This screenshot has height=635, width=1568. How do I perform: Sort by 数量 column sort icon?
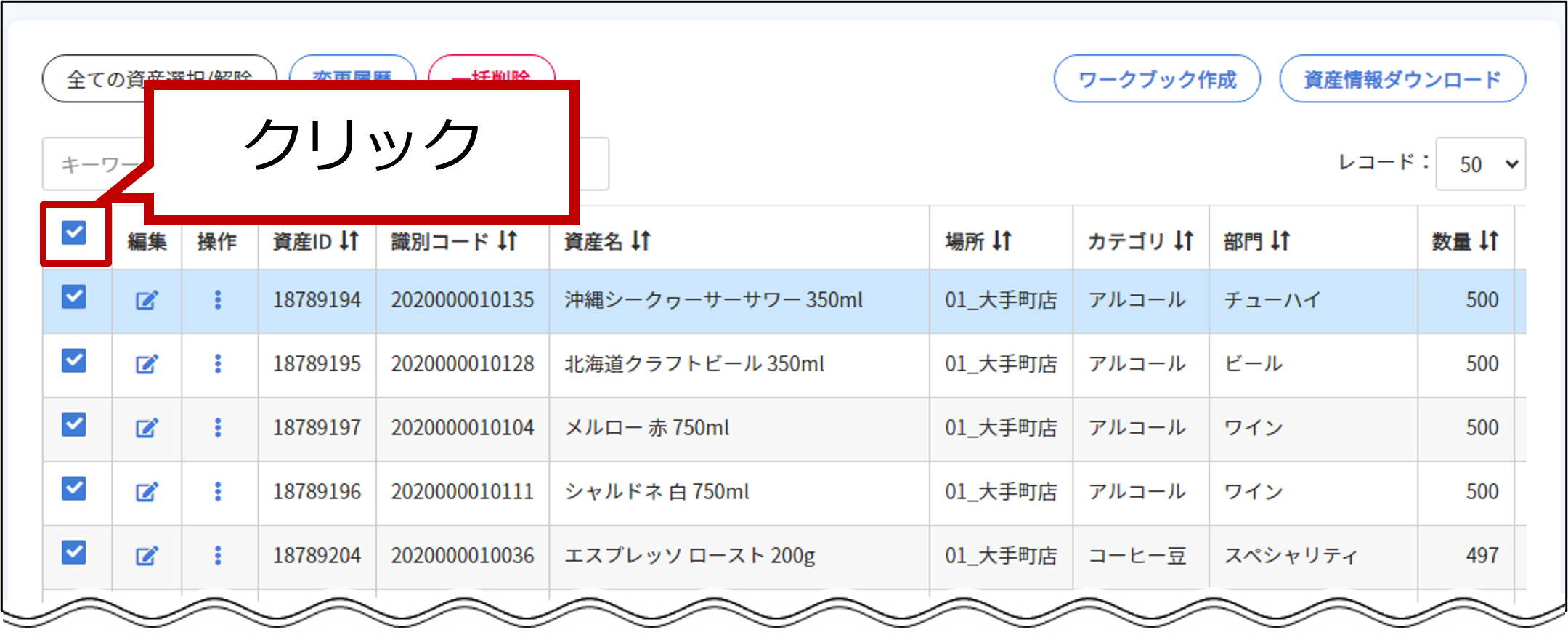[x=1489, y=240]
